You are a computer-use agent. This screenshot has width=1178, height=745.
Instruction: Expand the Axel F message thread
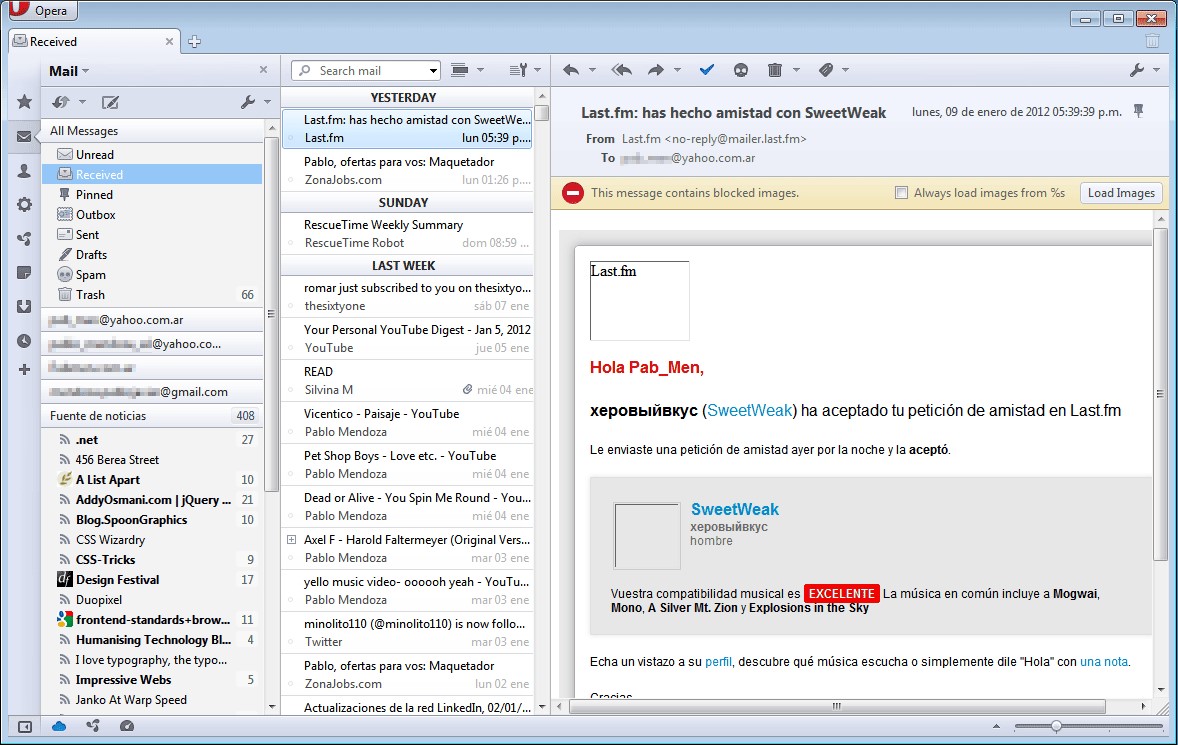click(x=292, y=539)
